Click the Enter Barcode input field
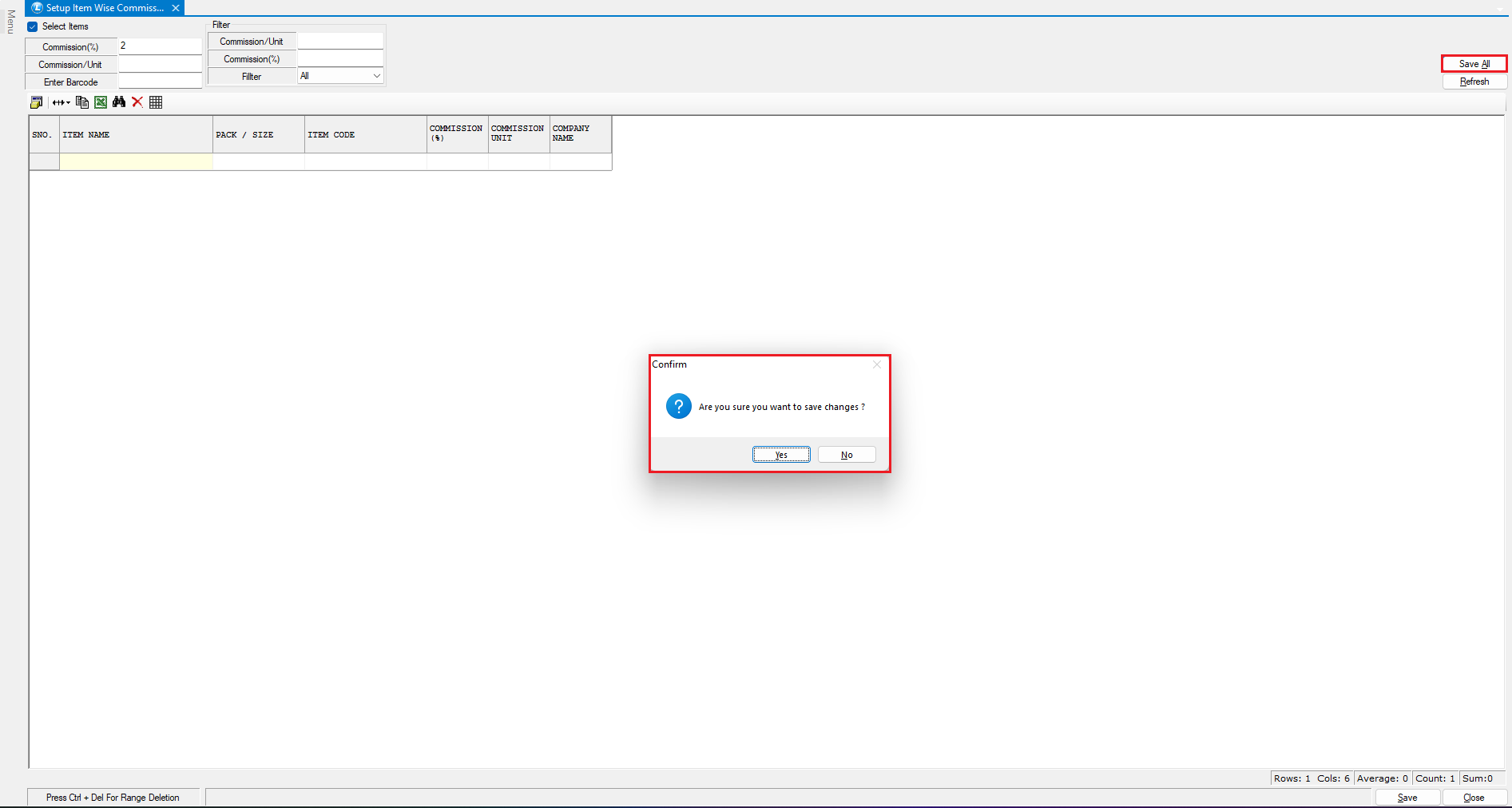The height and width of the screenshot is (808, 1512). click(x=160, y=82)
